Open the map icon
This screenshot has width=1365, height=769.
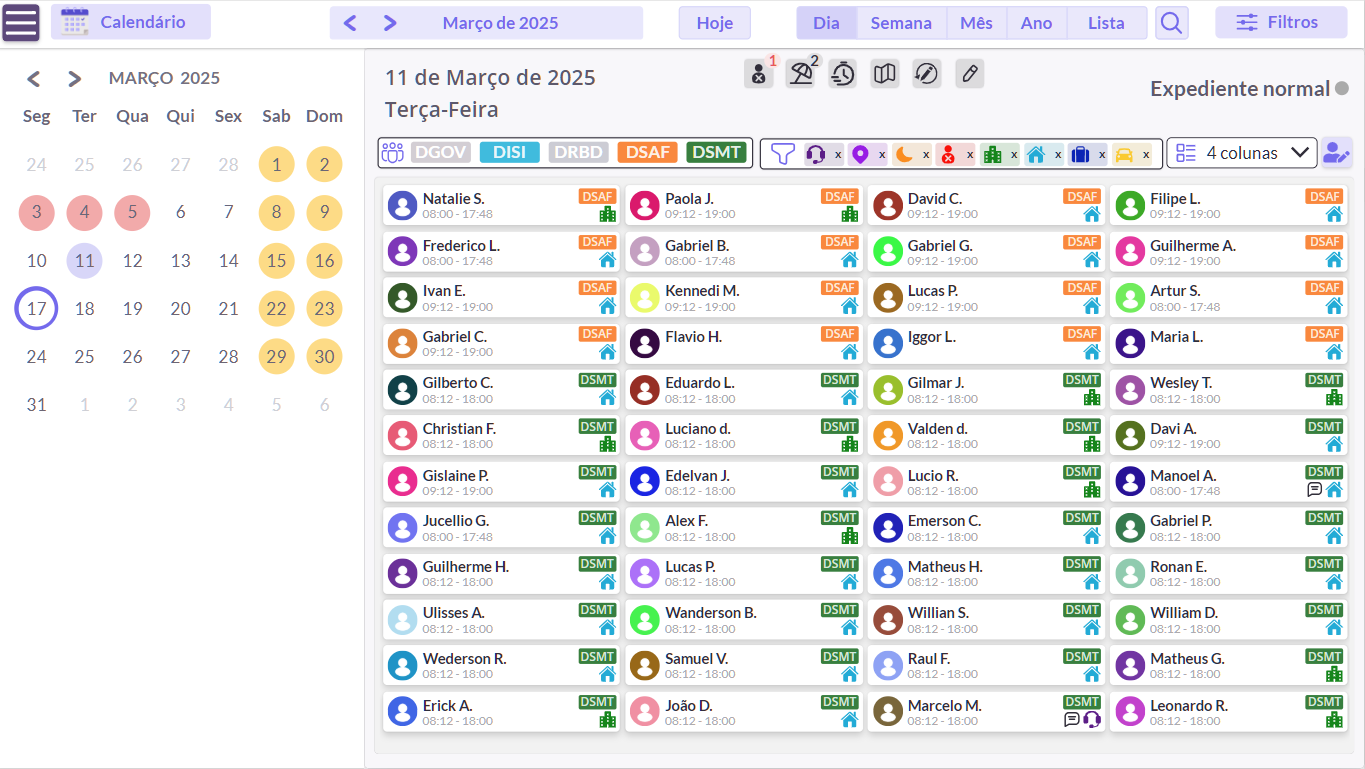885,73
